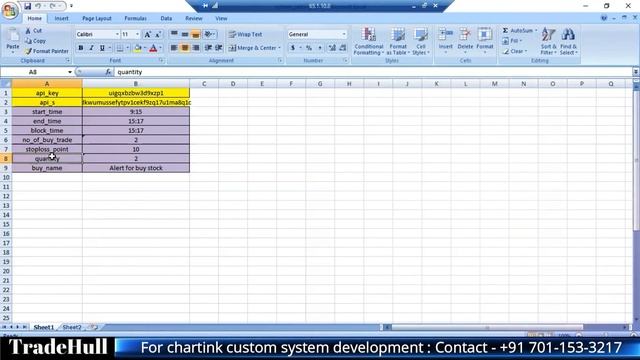Screen dimensions: 640x360
Task: Apply the Fill Color bucket
Action: pyautogui.click(x=138, y=48)
